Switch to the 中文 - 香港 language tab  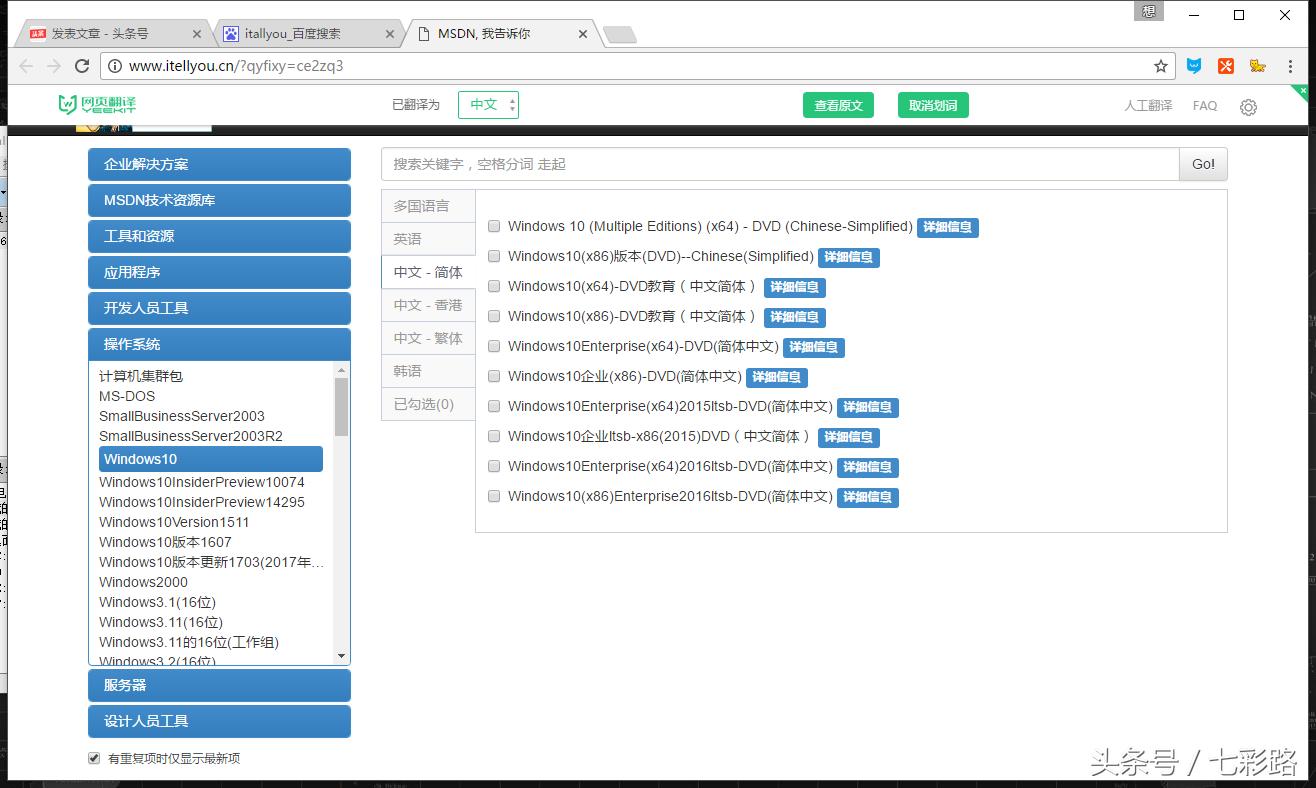point(427,305)
